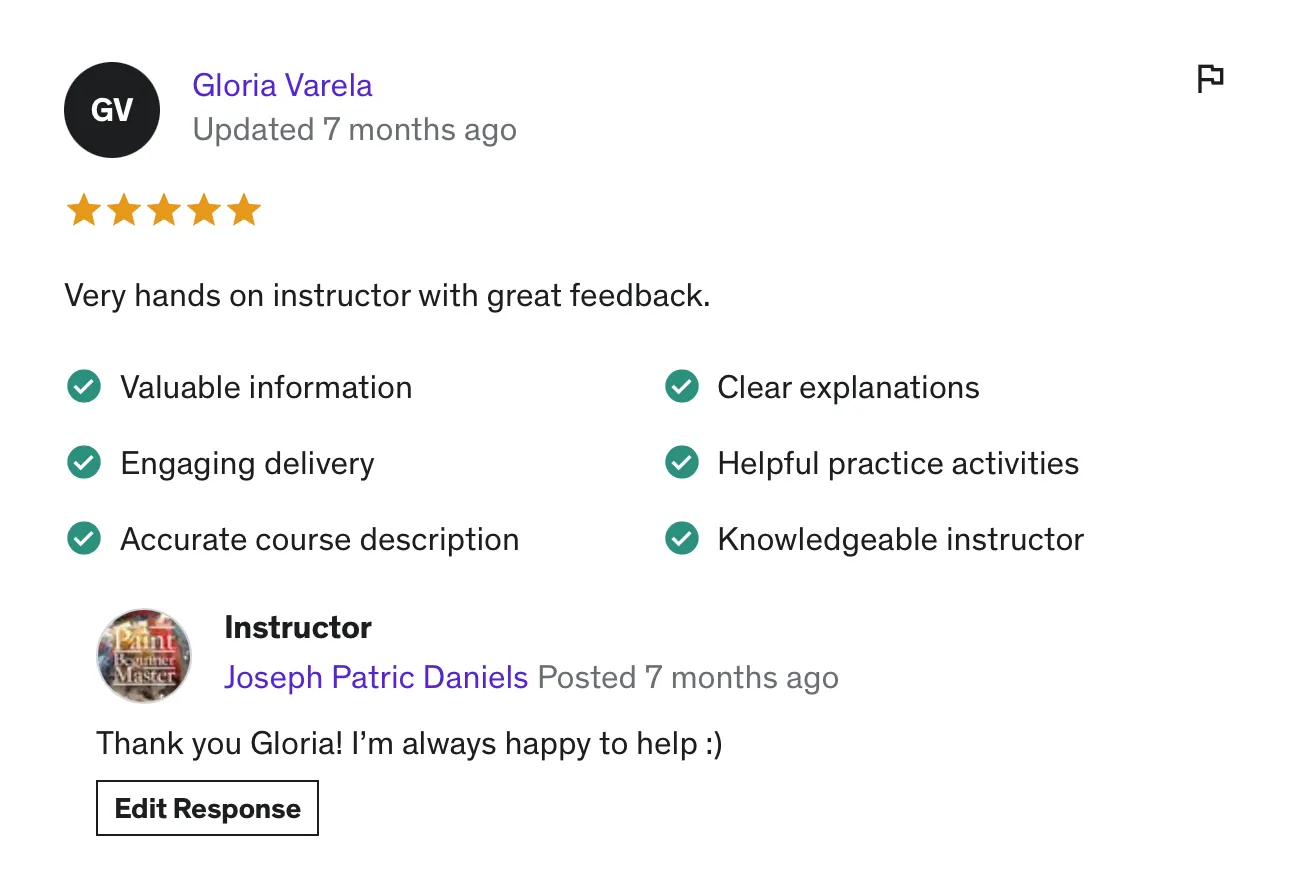1290x896 pixels.
Task: Click the third gold rating star
Action: pyautogui.click(x=163, y=211)
